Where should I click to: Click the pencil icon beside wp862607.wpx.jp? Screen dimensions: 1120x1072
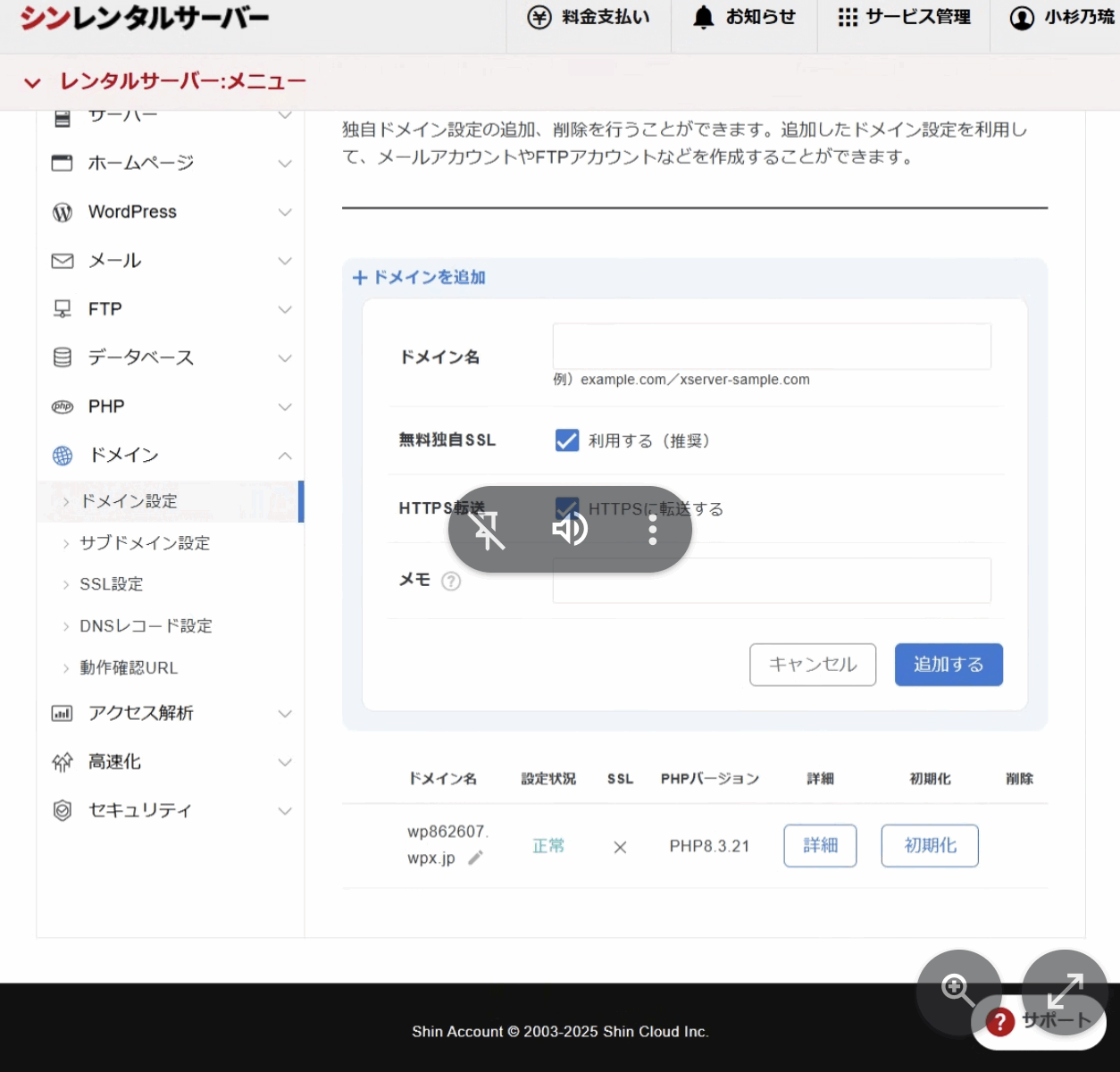(x=476, y=858)
